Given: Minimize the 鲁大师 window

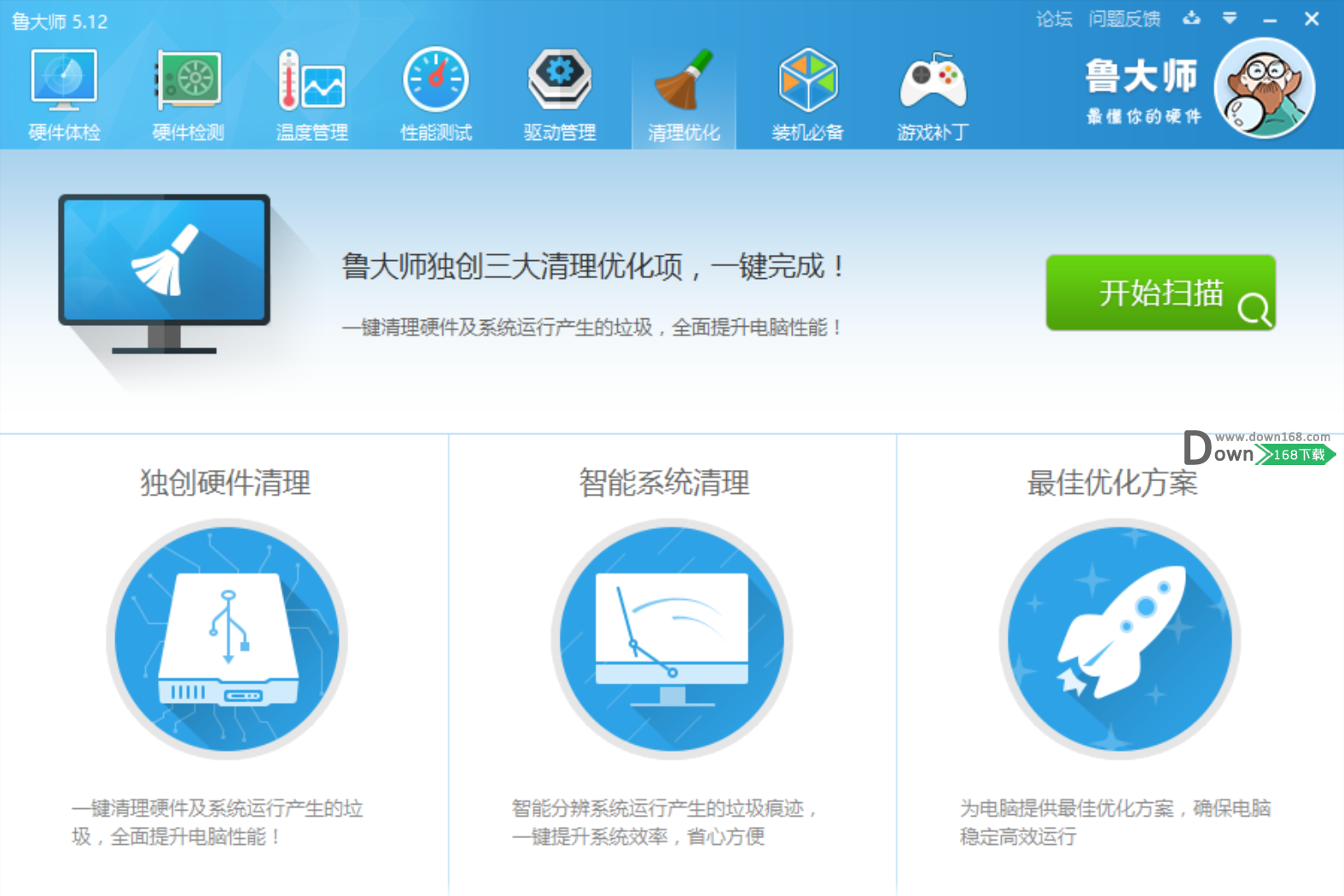Looking at the screenshot, I should click(x=1270, y=19).
